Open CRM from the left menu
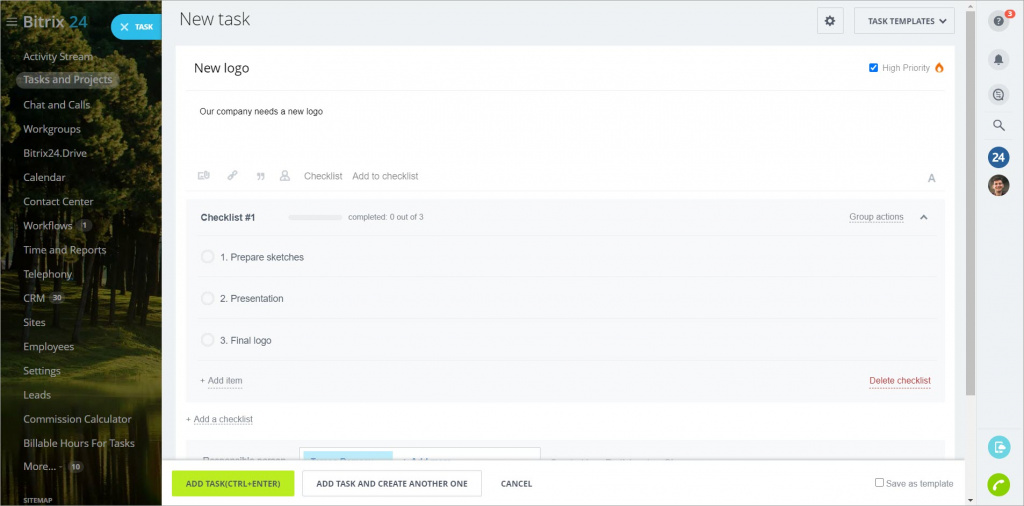This screenshot has width=1024, height=506. [x=33, y=298]
